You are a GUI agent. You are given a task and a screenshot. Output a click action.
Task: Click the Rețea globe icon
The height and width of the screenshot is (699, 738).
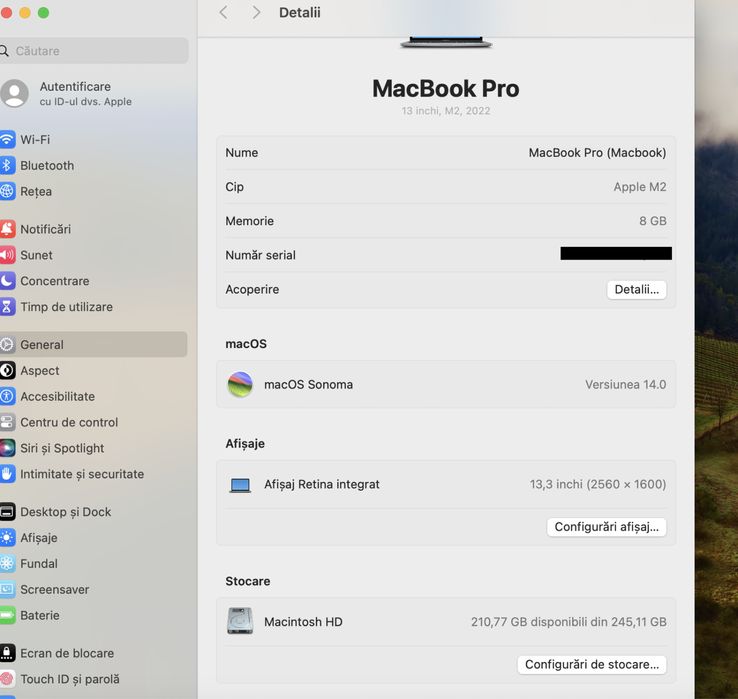[7, 191]
